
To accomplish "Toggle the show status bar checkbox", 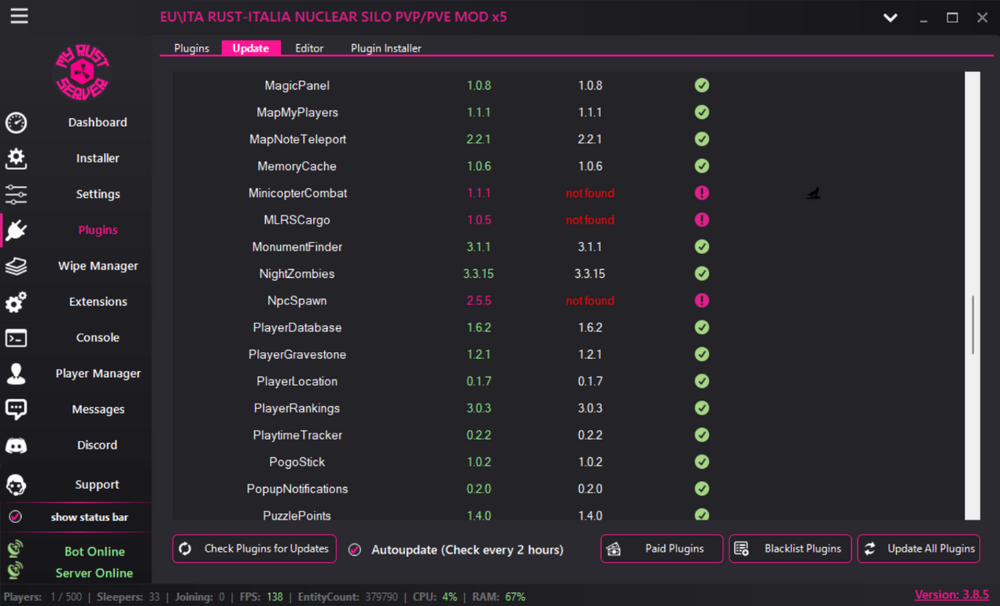I will [15, 517].
